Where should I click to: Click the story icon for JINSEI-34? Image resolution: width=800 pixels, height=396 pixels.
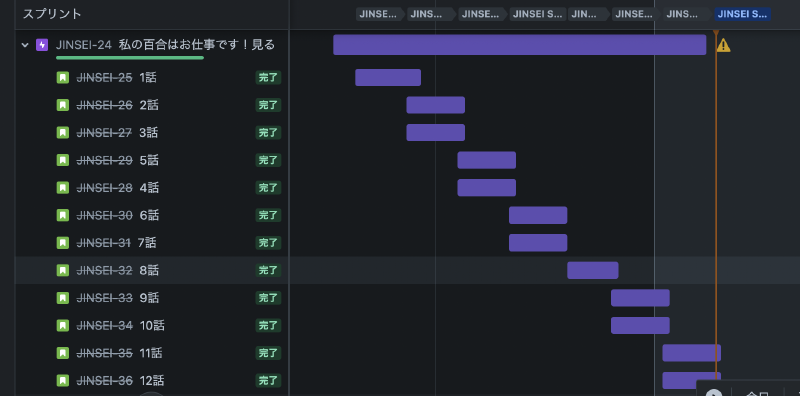coord(63,325)
